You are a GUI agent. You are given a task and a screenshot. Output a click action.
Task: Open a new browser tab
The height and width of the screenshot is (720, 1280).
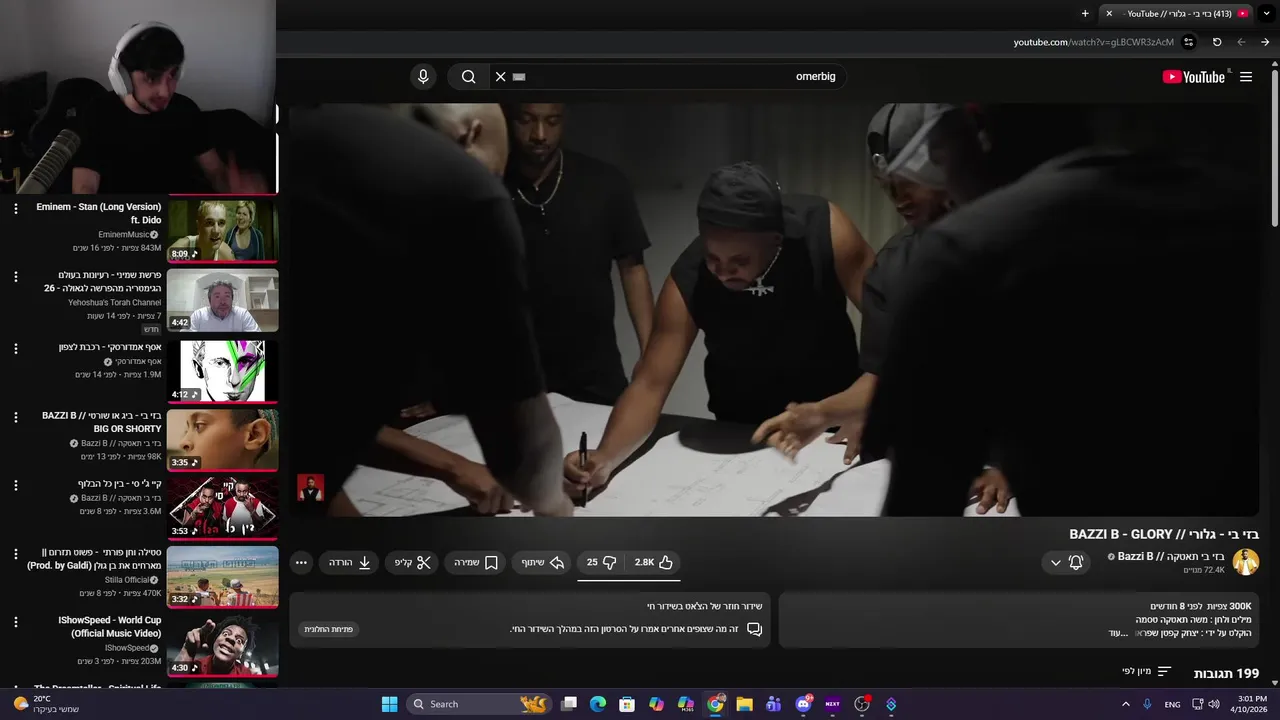1085,14
